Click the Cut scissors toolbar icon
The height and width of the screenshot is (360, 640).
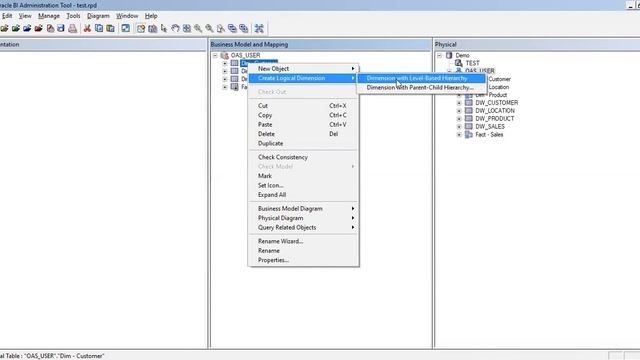coord(87,28)
